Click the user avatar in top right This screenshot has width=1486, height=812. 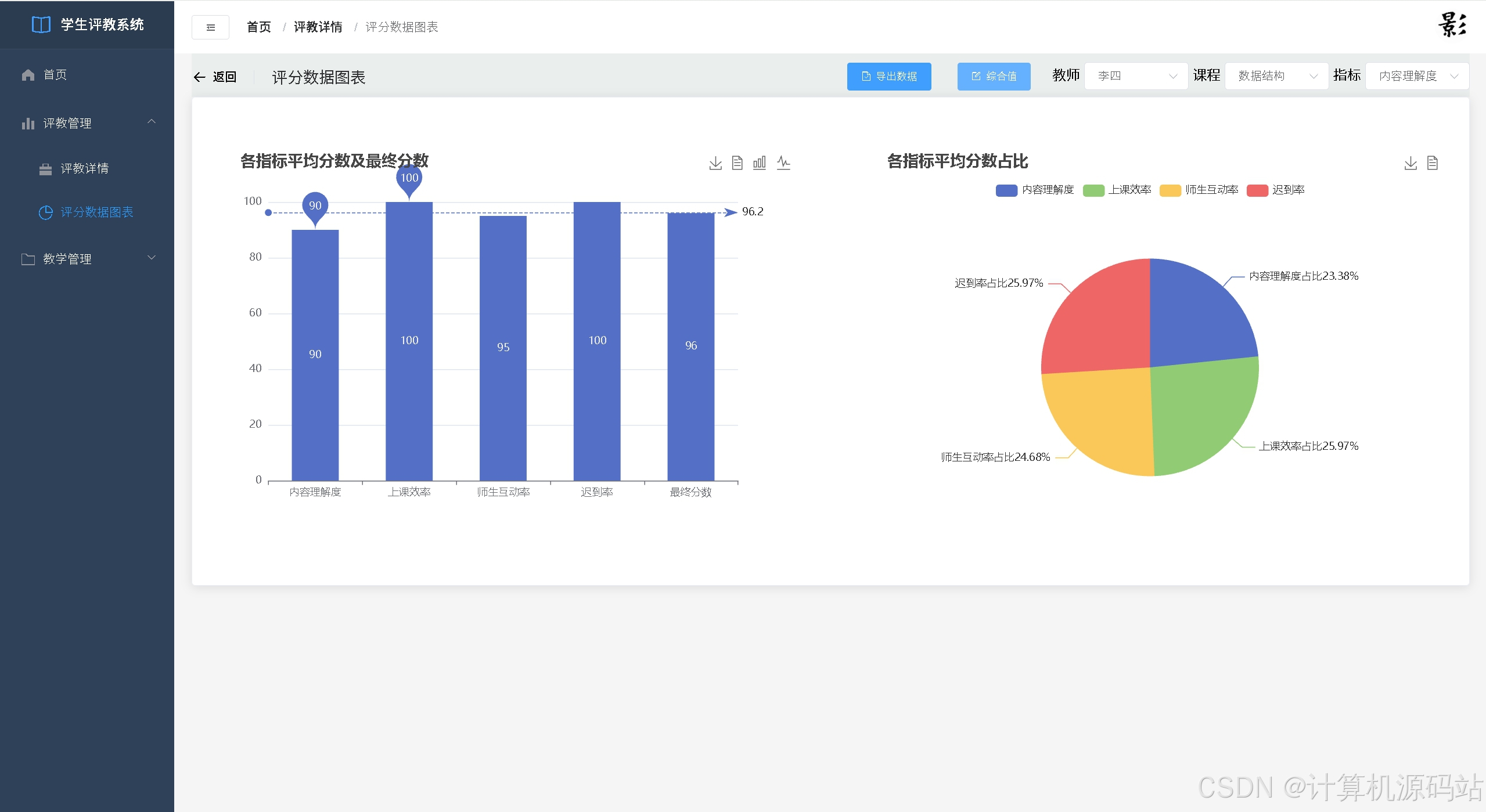point(1452,25)
